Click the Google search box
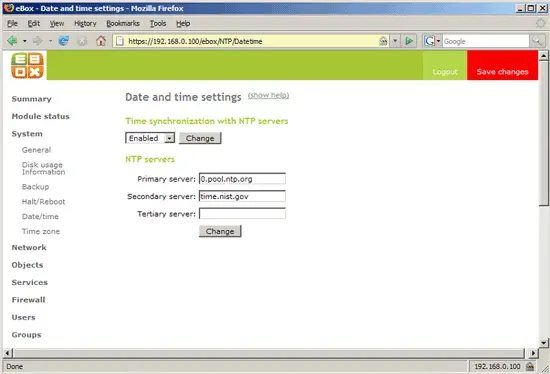Viewport: 550px width, 374px height. (485, 41)
